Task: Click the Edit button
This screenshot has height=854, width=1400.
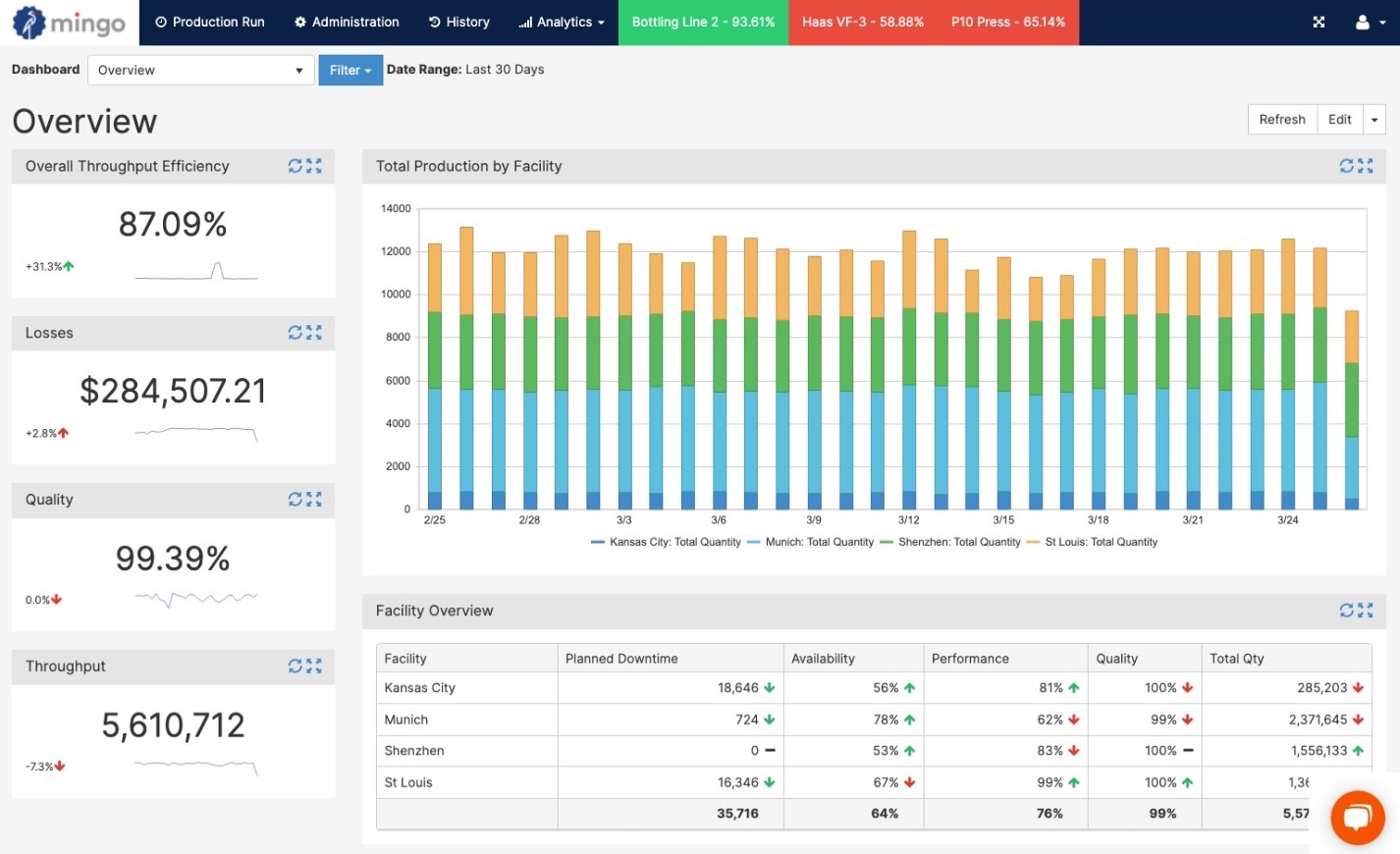Action: pos(1339,119)
